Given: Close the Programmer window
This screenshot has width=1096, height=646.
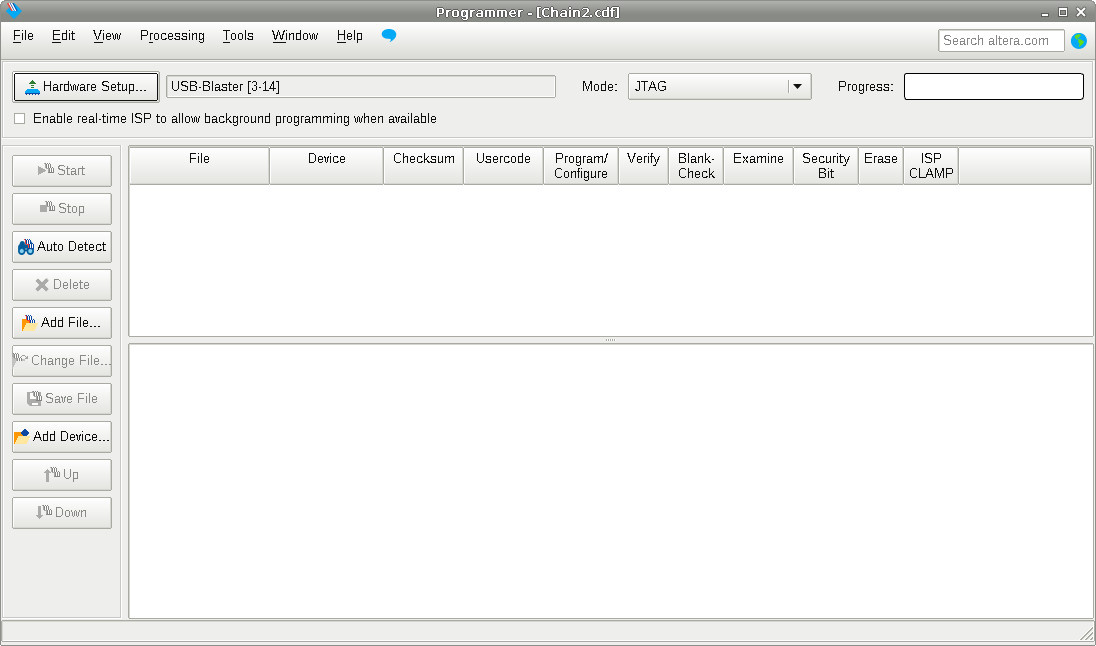Looking at the screenshot, I should pos(1081,12).
